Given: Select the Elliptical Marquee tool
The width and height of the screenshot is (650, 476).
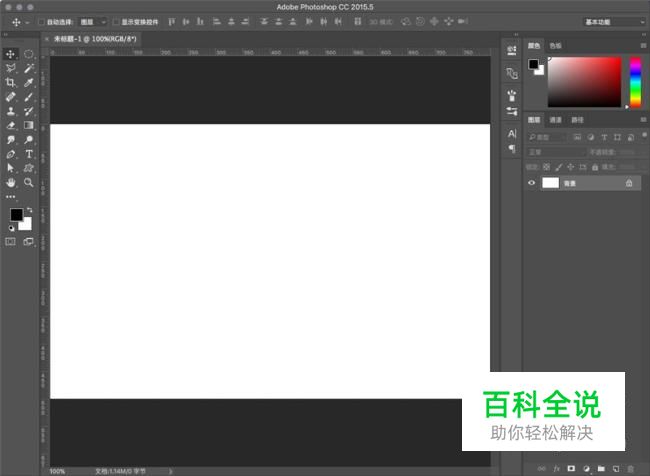Looking at the screenshot, I should point(29,54).
